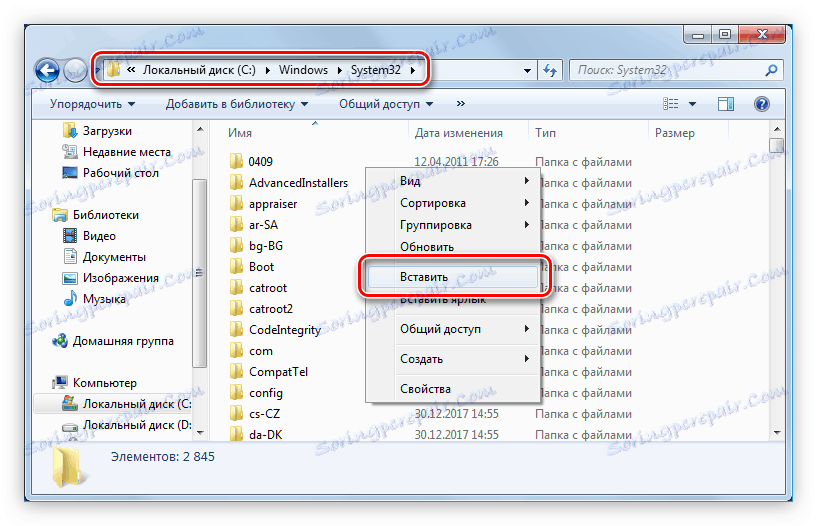
Task: Click the navigation pane scrollbar down arrow
Action: tap(200, 433)
